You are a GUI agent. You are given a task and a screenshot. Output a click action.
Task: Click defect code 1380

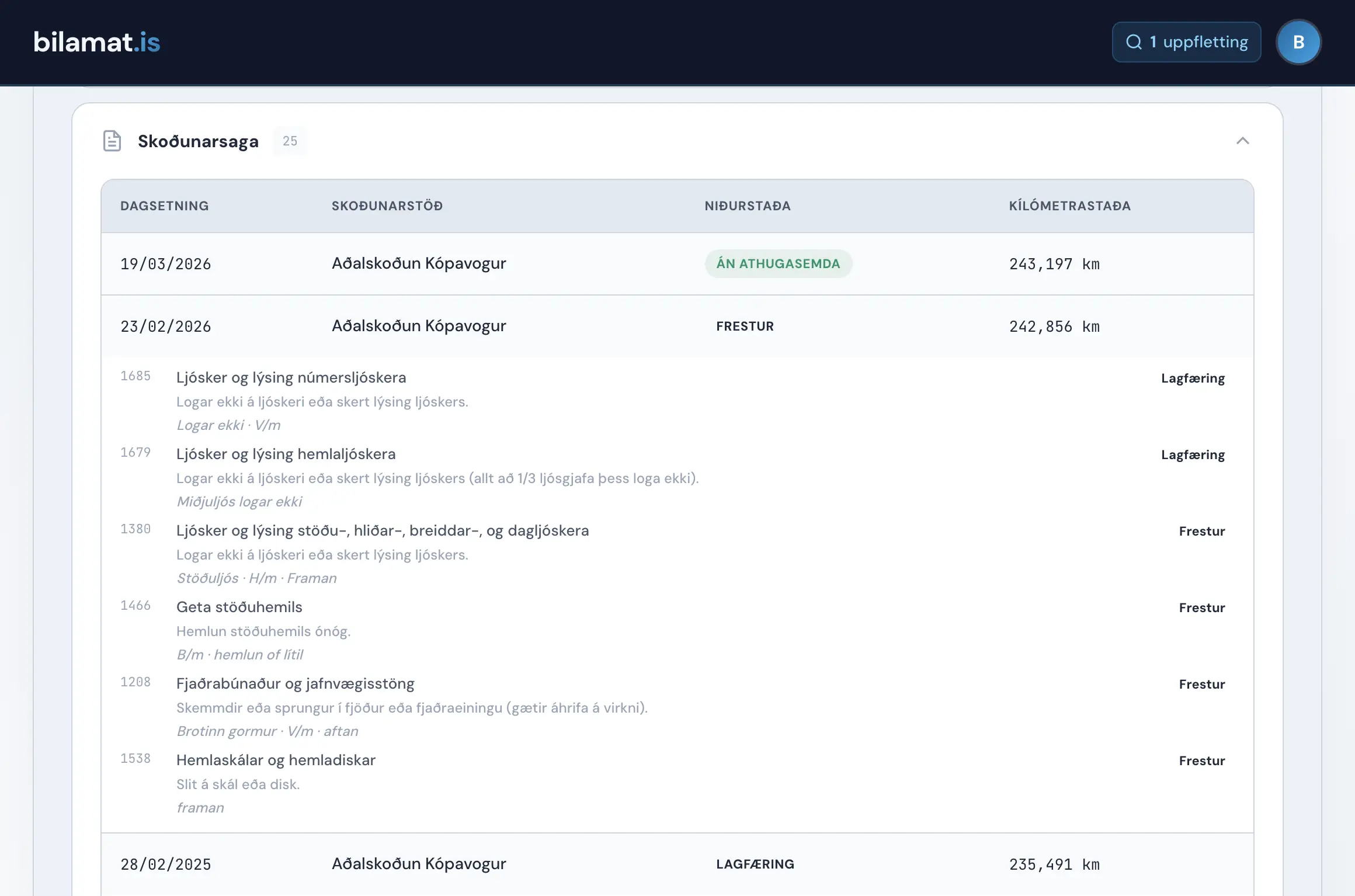[135, 529]
